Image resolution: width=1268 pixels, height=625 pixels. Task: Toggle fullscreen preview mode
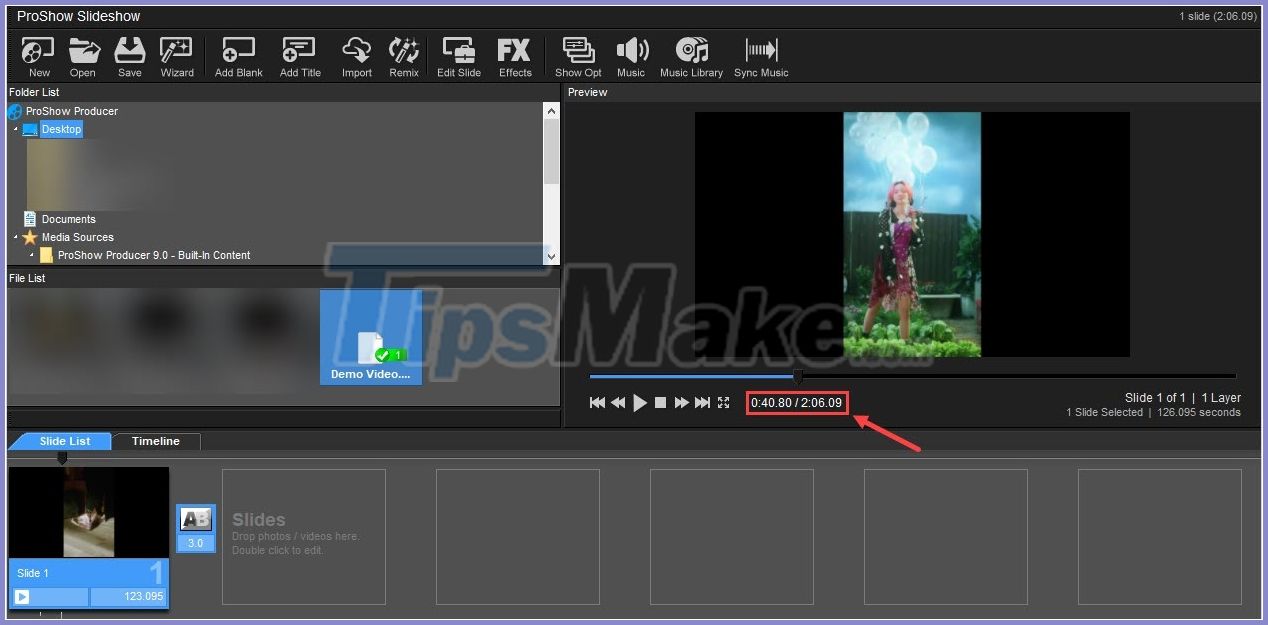pos(723,402)
